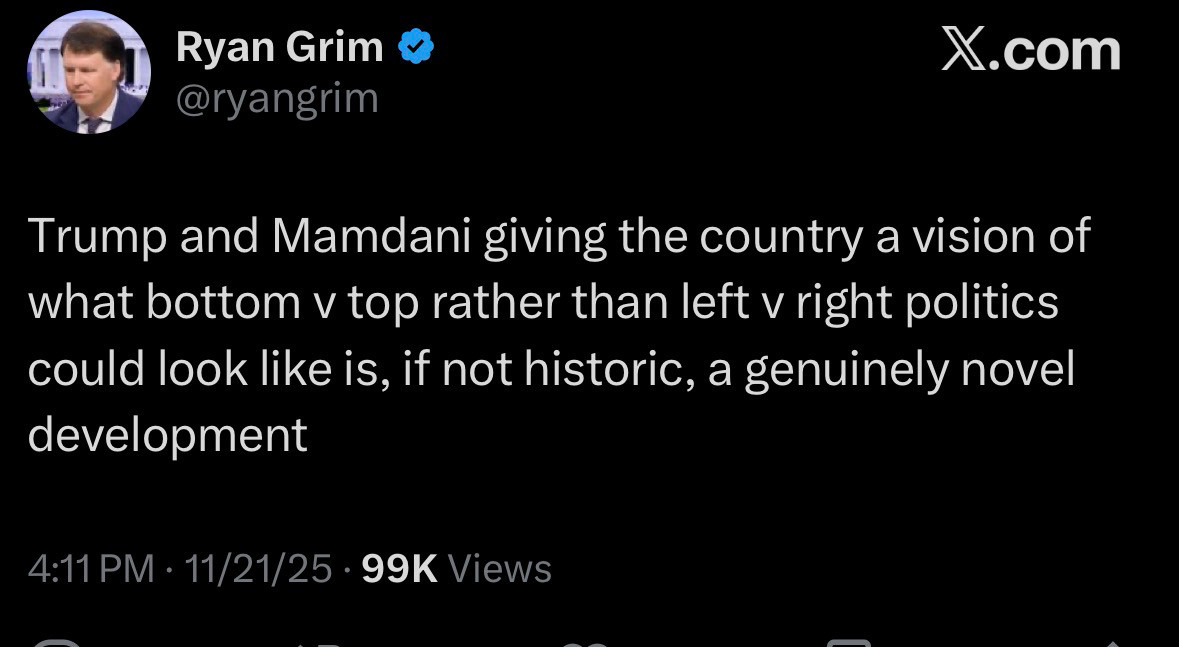Open Ryan Grim's profile picture

coord(88,72)
